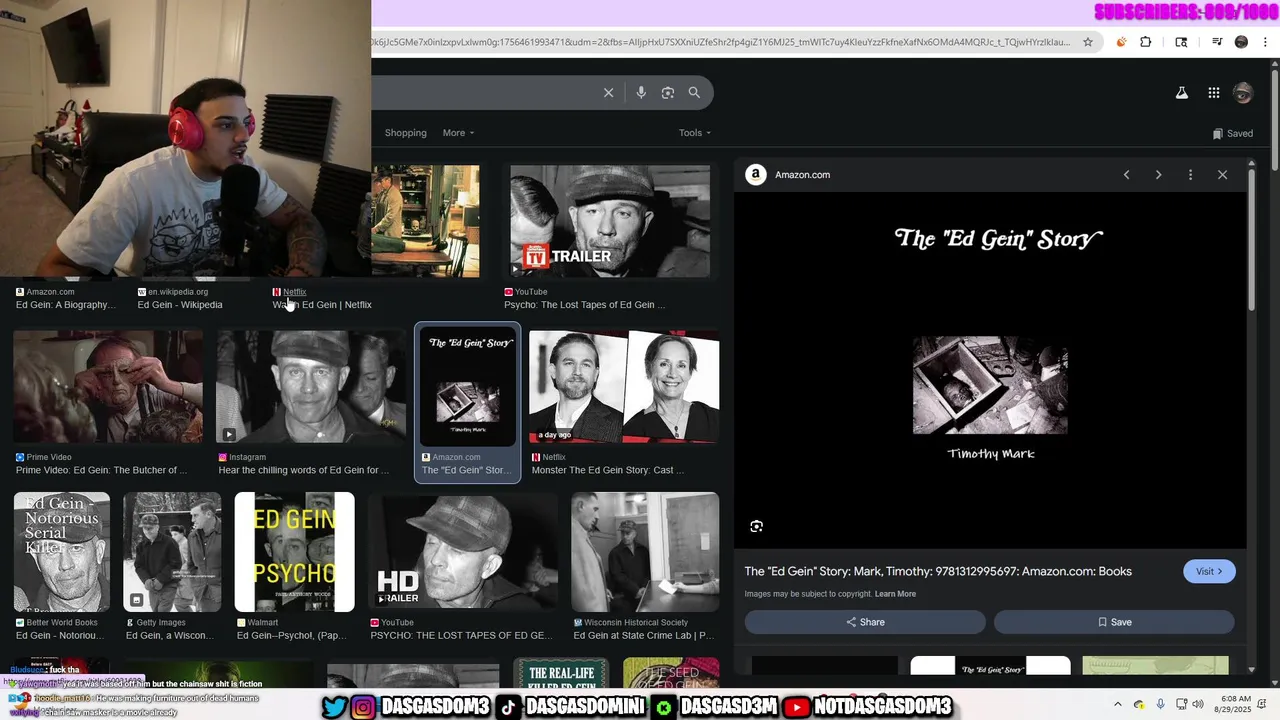Open the Amazon.com source in preview header

pos(788,175)
